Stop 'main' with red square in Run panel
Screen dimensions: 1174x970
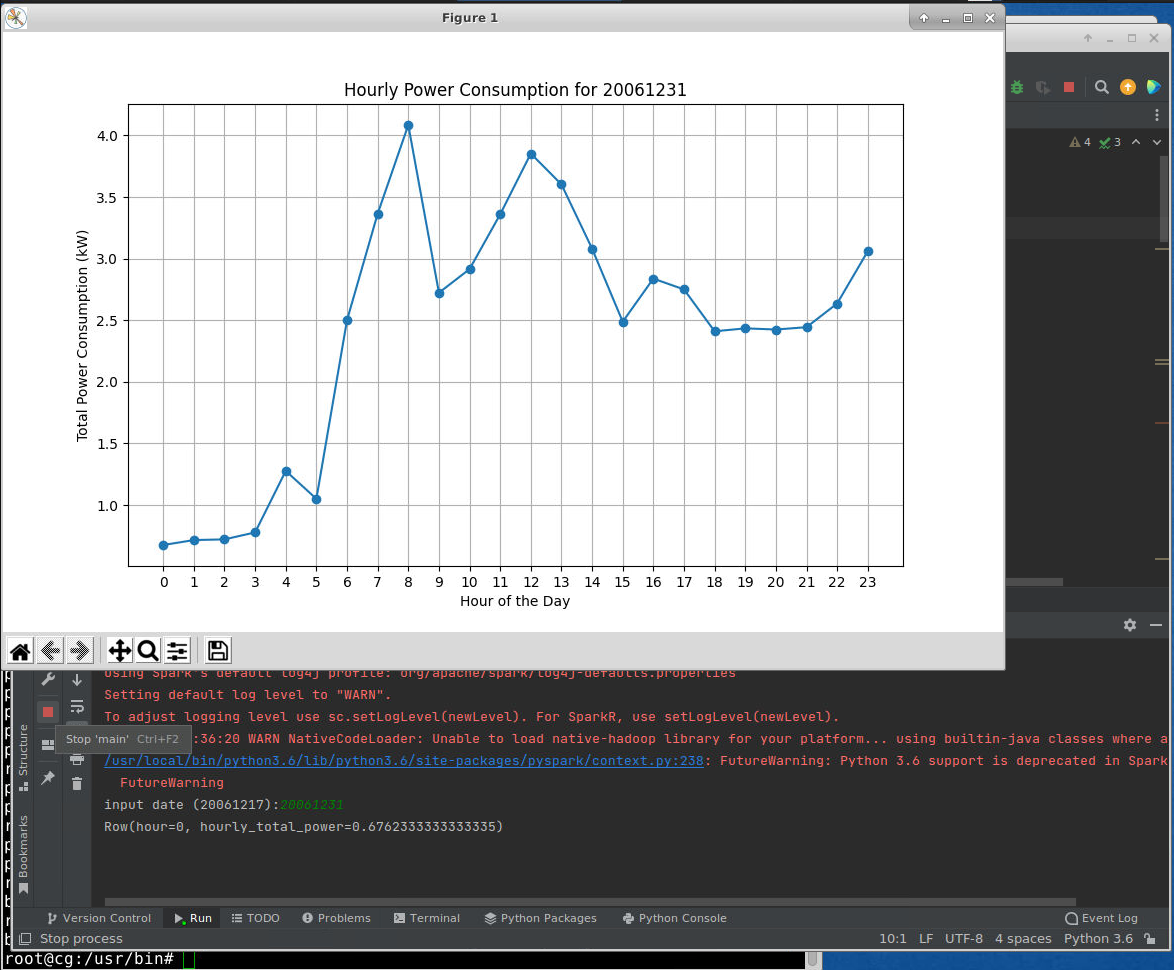(x=47, y=712)
